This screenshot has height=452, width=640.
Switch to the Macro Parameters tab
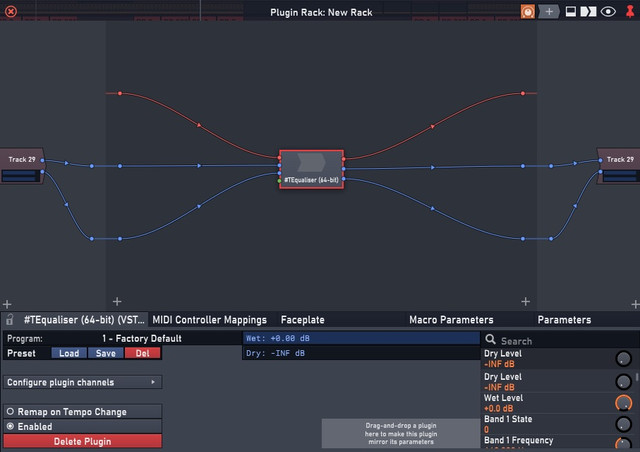click(451, 320)
